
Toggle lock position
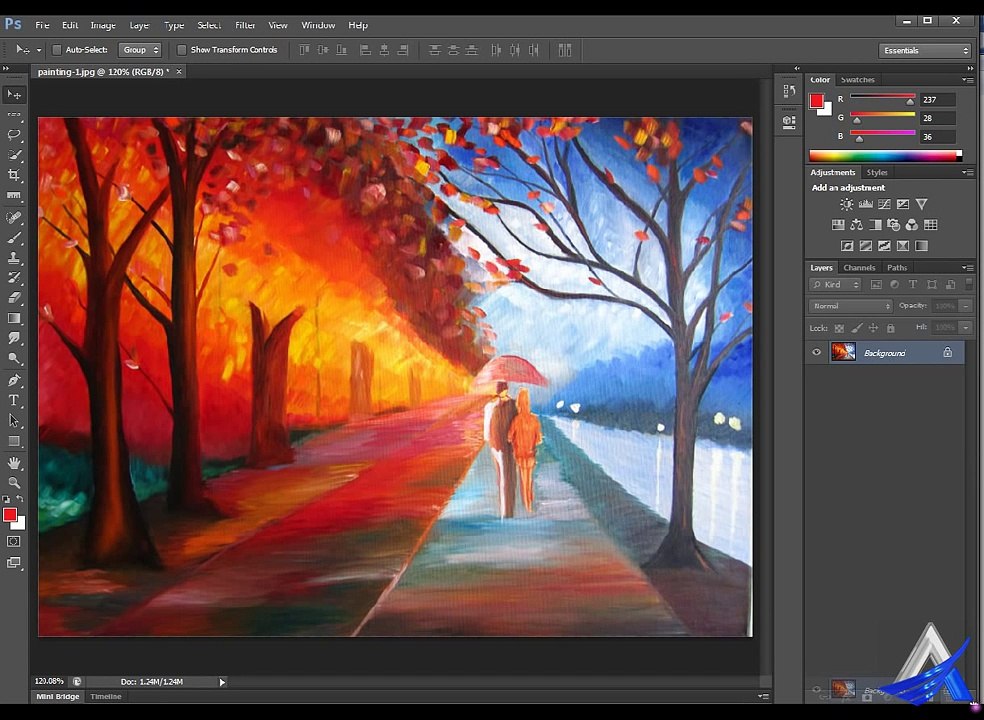coord(873,328)
